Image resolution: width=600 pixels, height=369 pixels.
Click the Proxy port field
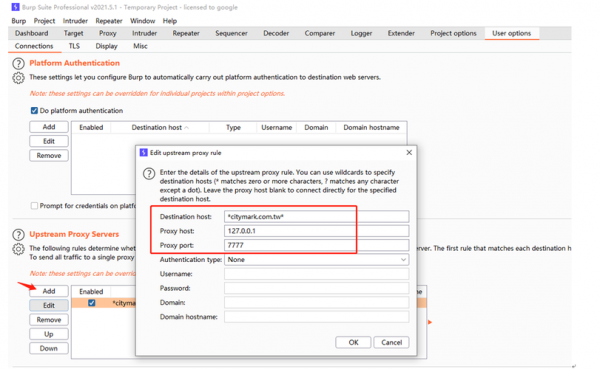tap(316, 245)
